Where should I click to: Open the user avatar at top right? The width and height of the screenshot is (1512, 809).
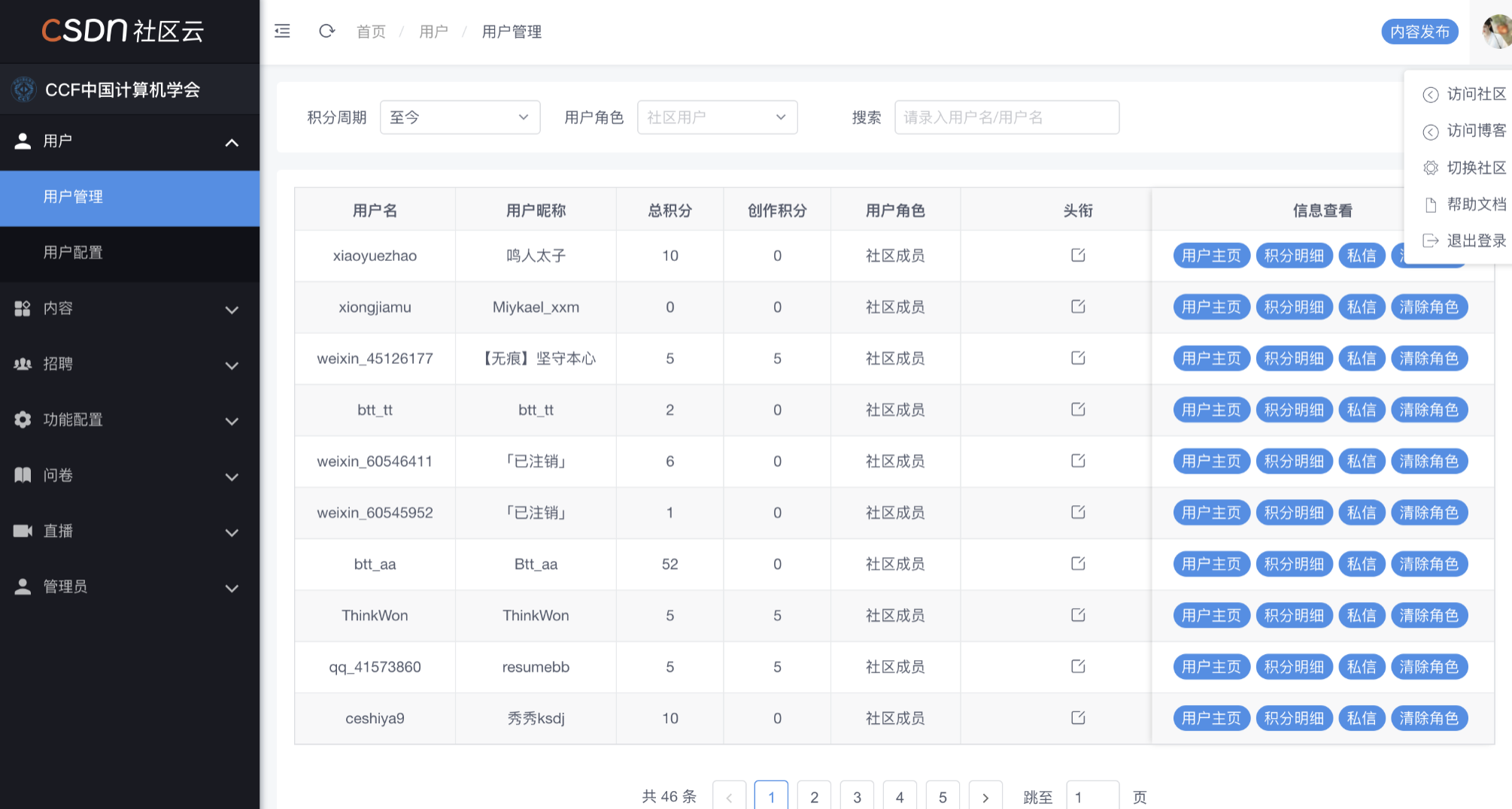1497,31
